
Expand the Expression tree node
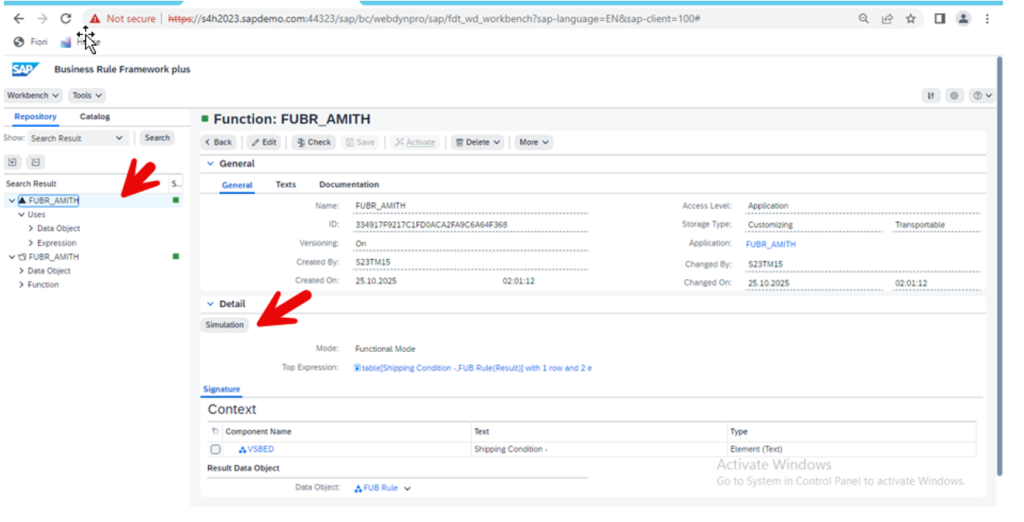coord(30,243)
